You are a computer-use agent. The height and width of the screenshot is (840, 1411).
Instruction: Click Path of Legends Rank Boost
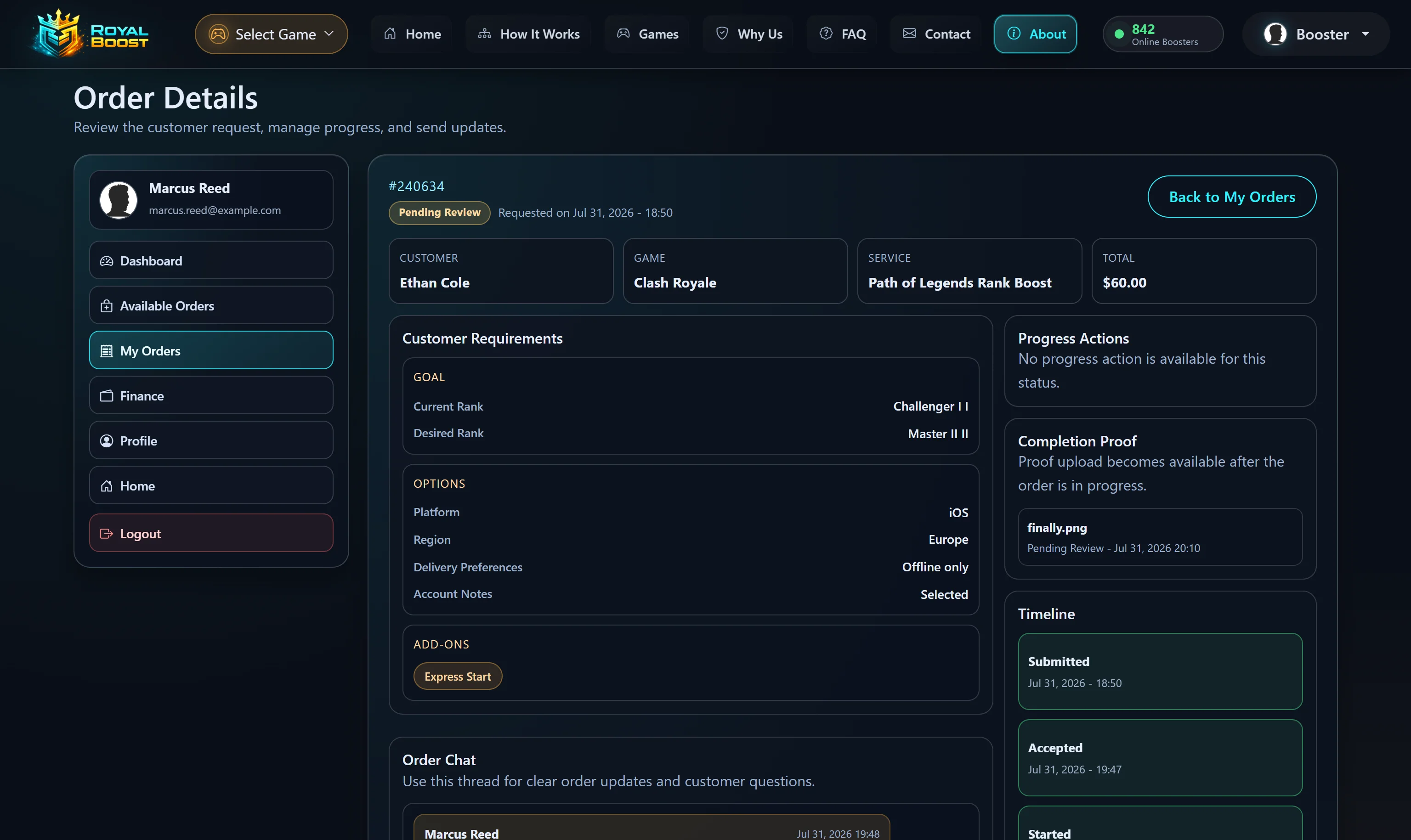coord(960,283)
